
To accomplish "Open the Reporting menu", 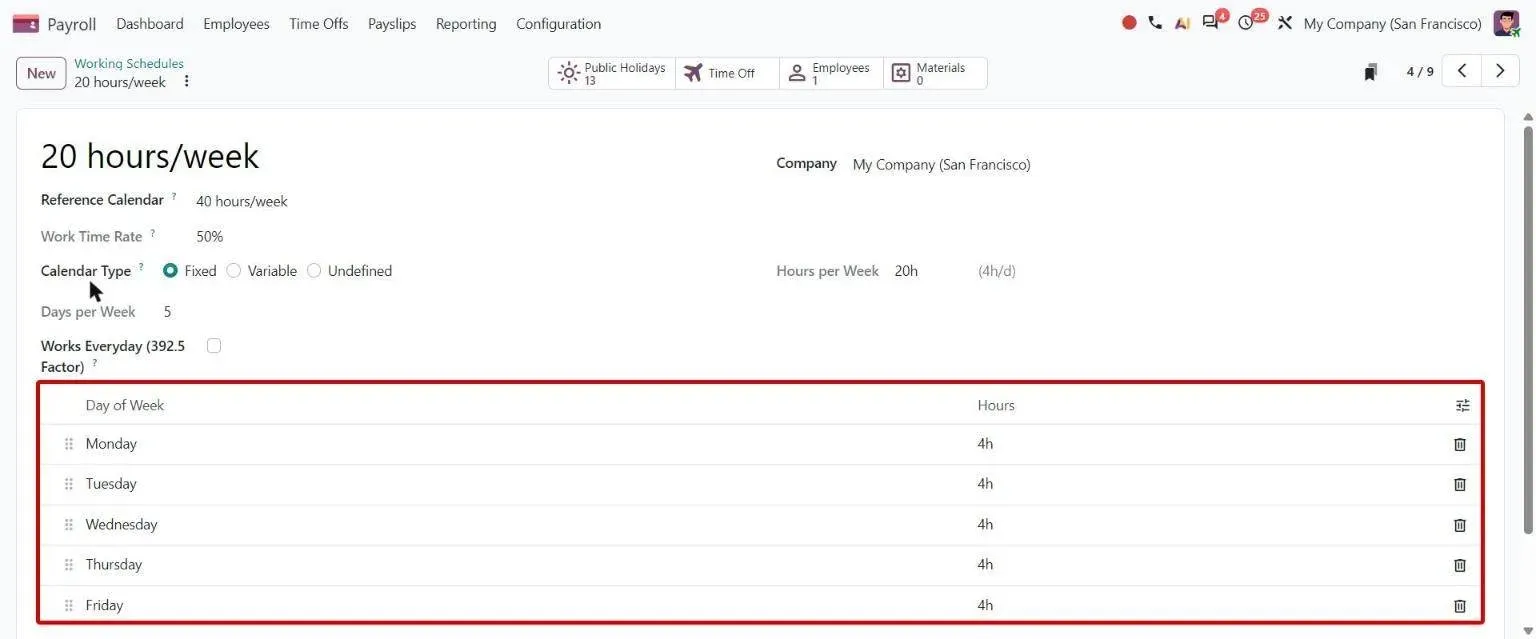I will tap(466, 24).
